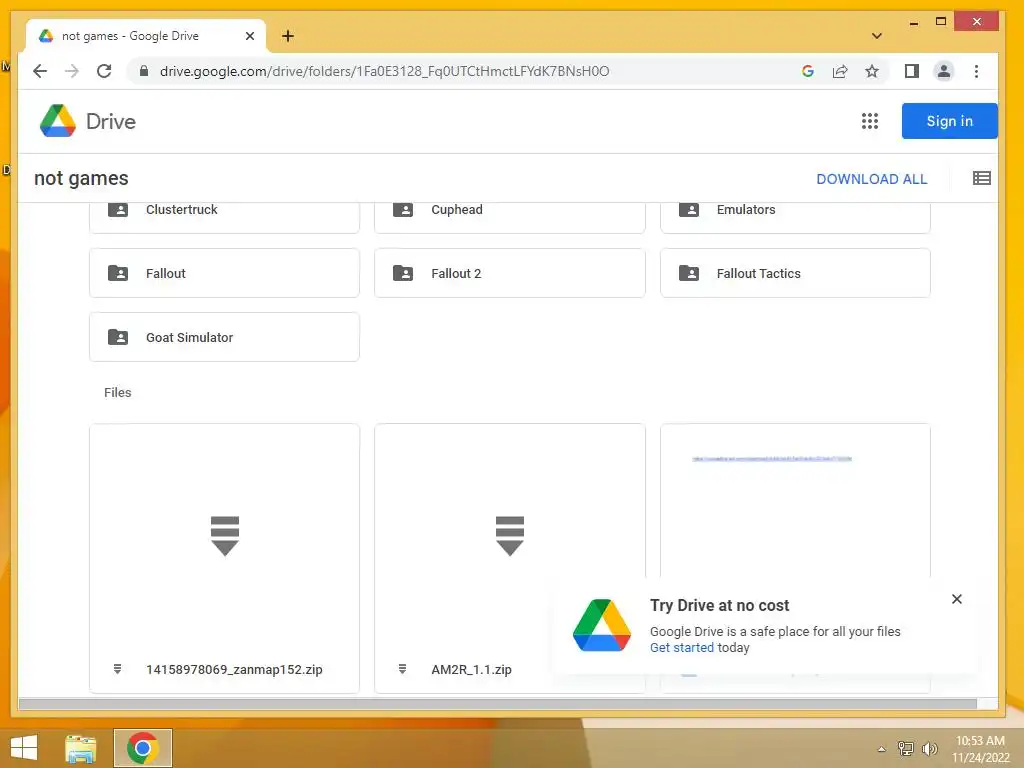Click the 'not games' folder title
The width and height of the screenshot is (1024, 768).
[x=81, y=178]
